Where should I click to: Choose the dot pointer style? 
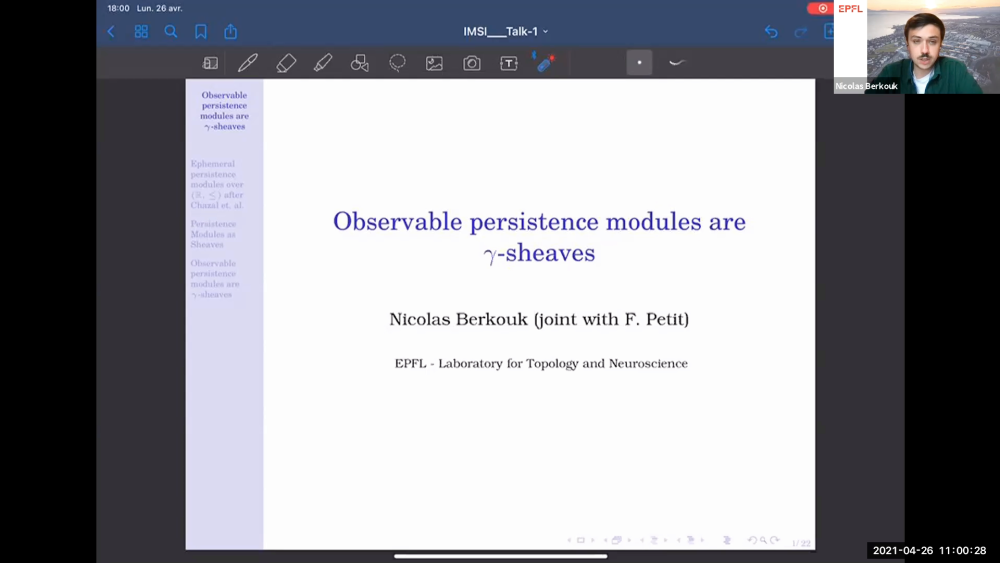pos(639,62)
